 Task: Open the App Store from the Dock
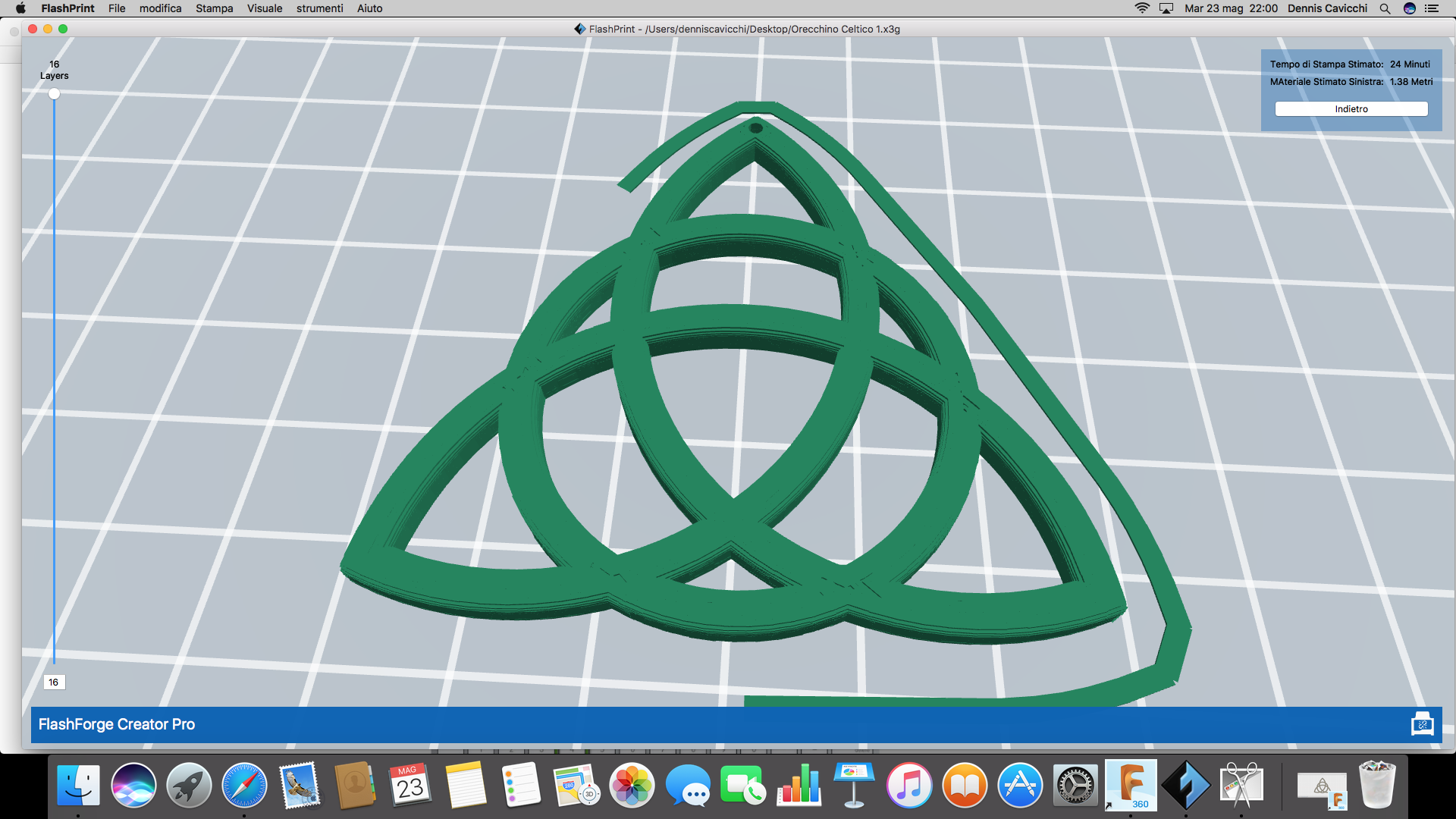(1020, 786)
